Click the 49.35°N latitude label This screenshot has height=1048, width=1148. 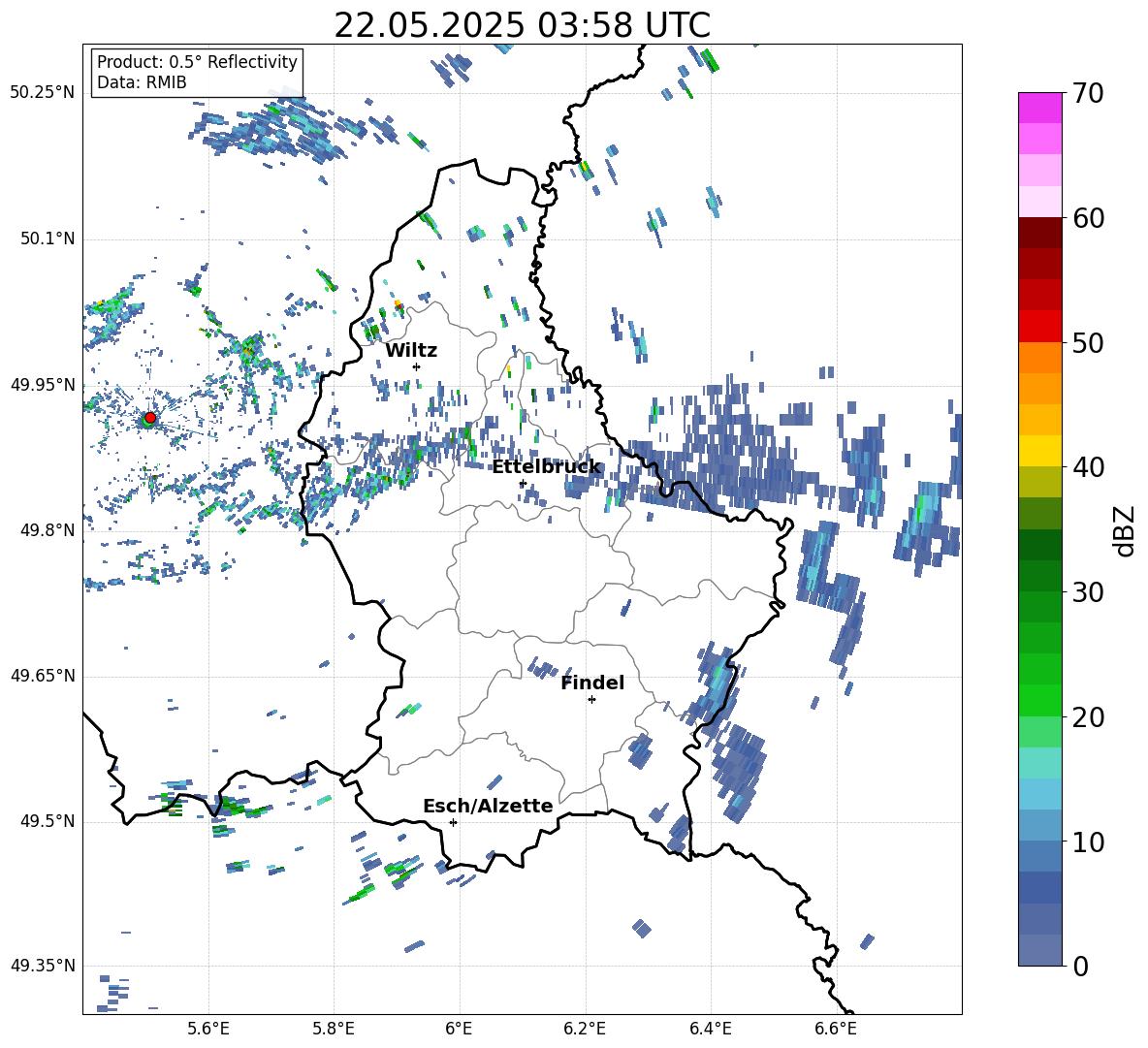coord(43,966)
